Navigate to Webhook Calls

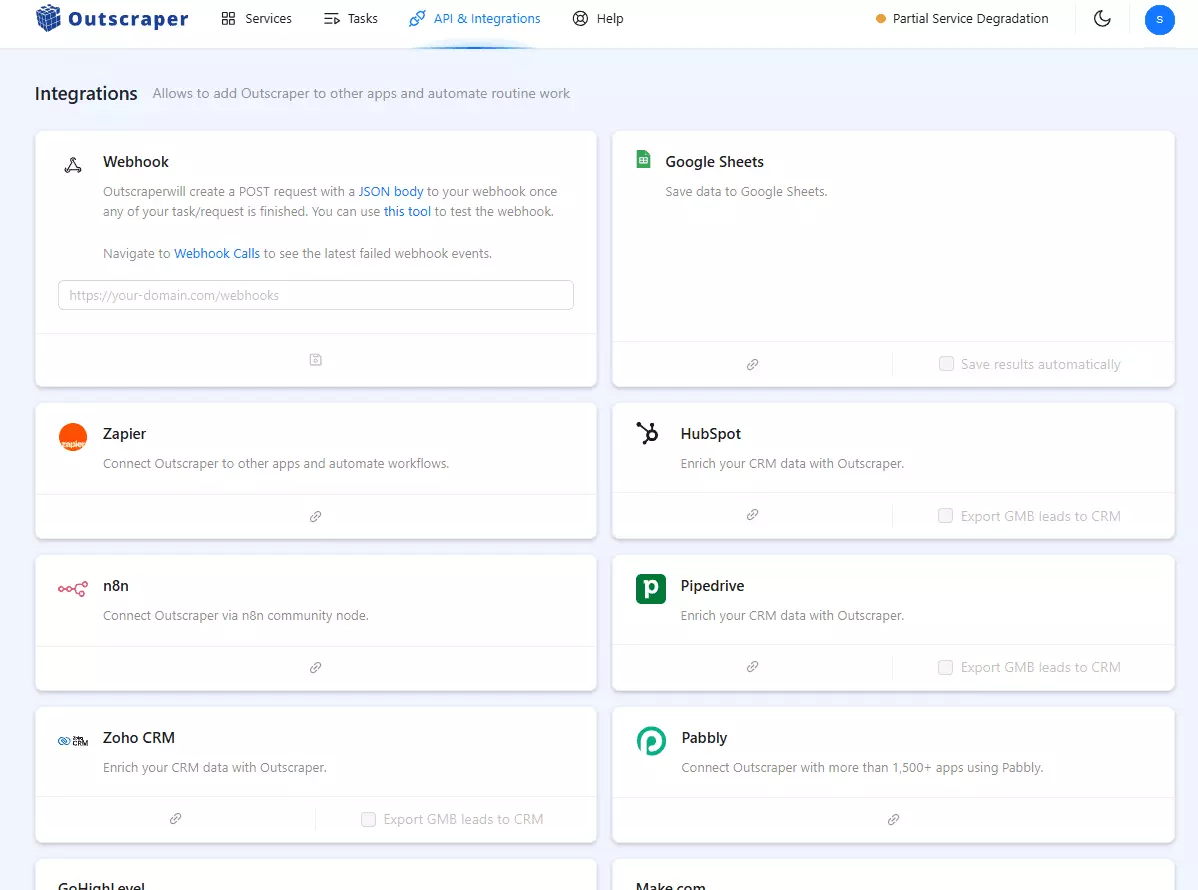click(216, 253)
